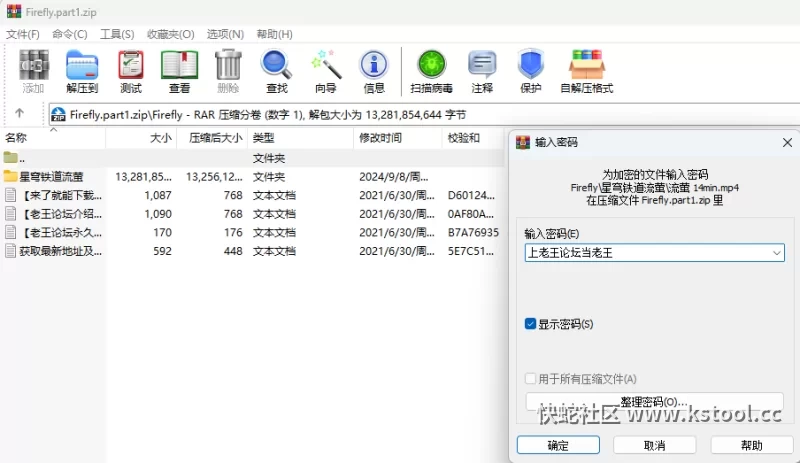Open the 收藏夹(O) menu
This screenshot has width=800, height=463.
coord(170,34)
